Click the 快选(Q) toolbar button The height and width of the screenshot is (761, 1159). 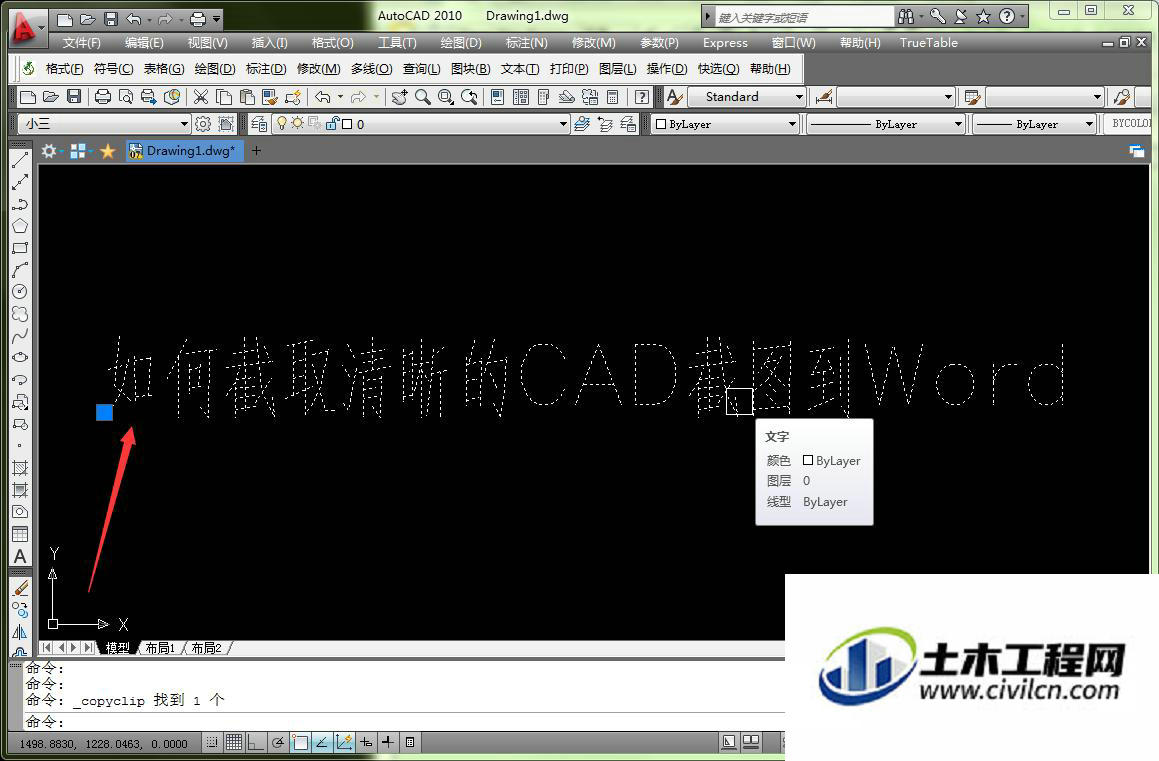[x=718, y=69]
